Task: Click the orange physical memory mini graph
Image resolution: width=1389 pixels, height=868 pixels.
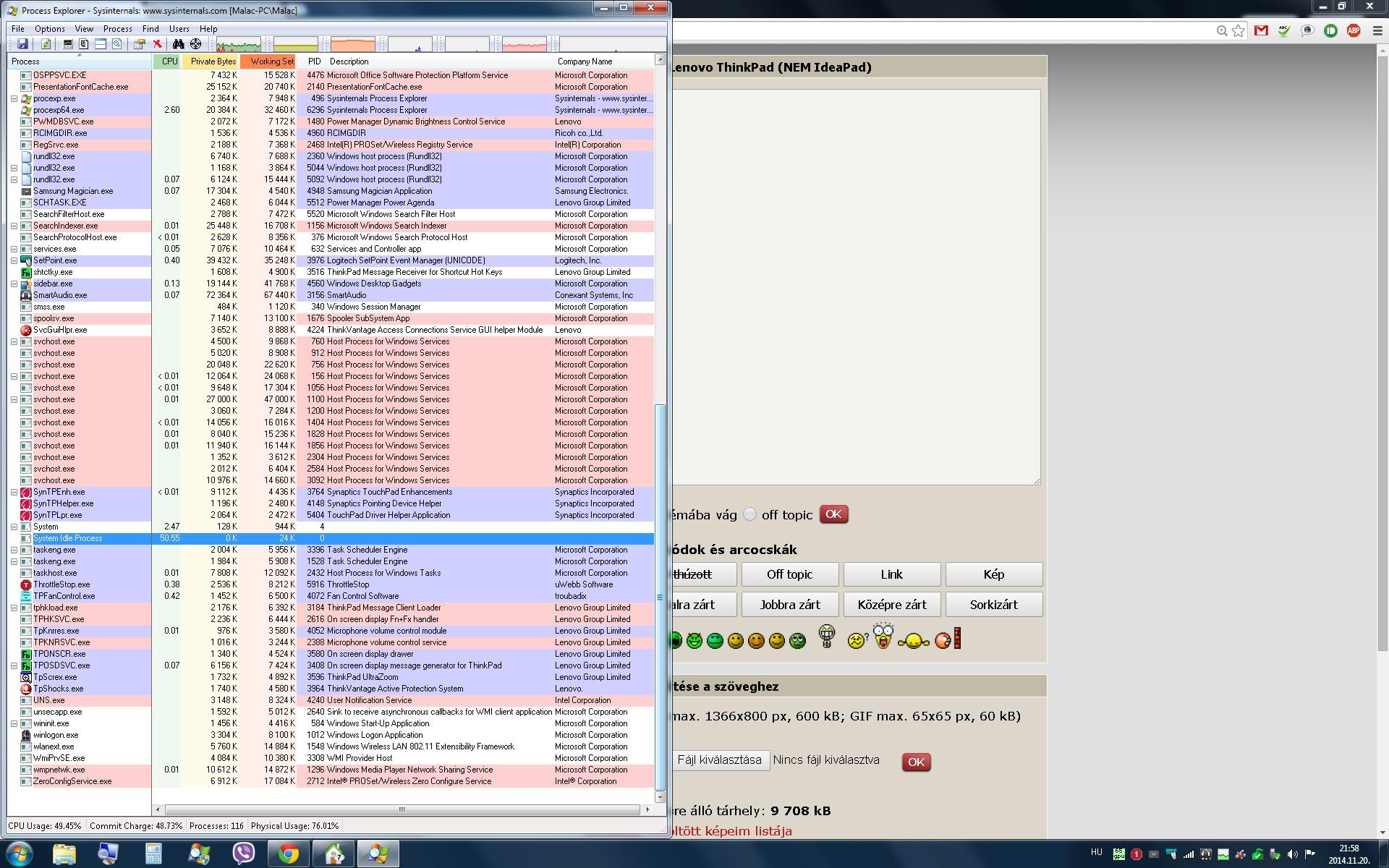Action: [352, 45]
